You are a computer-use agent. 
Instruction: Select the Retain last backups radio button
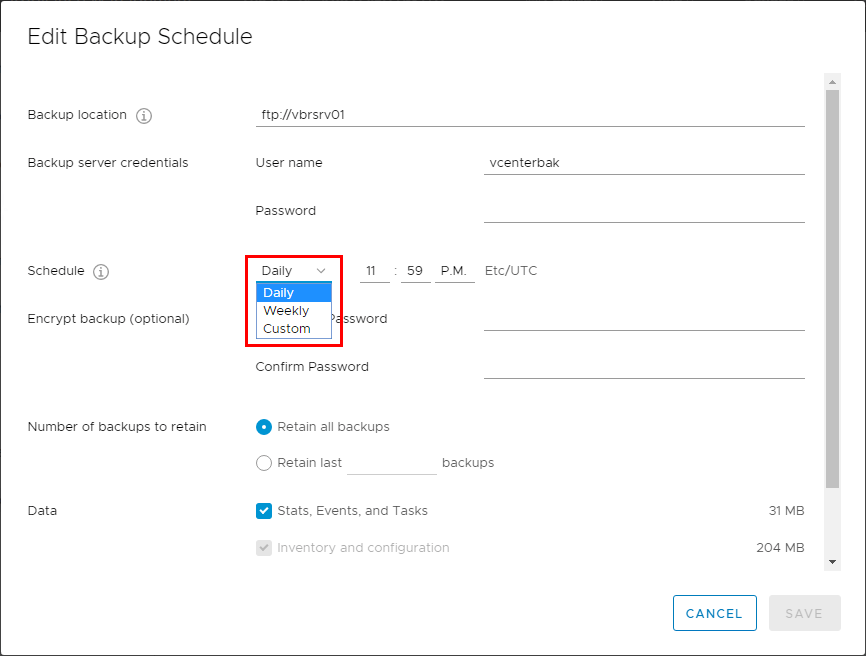264,463
